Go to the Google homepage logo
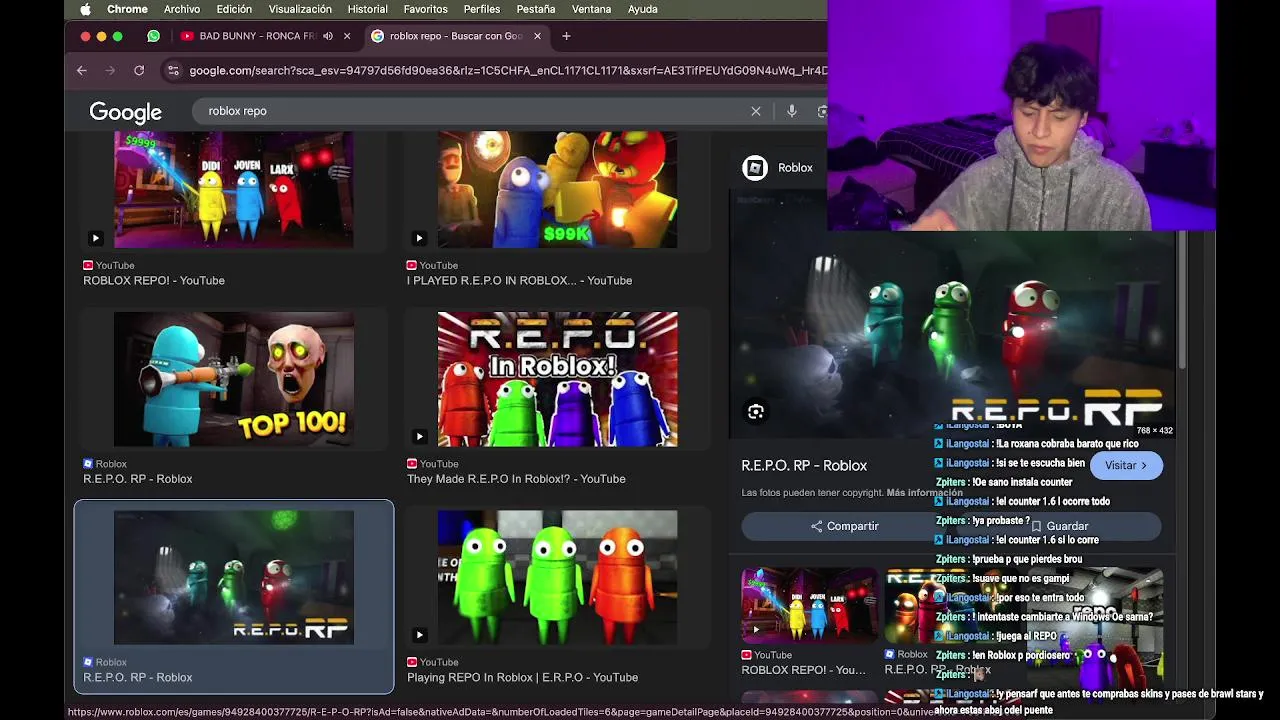The image size is (1280, 720). click(125, 112)
